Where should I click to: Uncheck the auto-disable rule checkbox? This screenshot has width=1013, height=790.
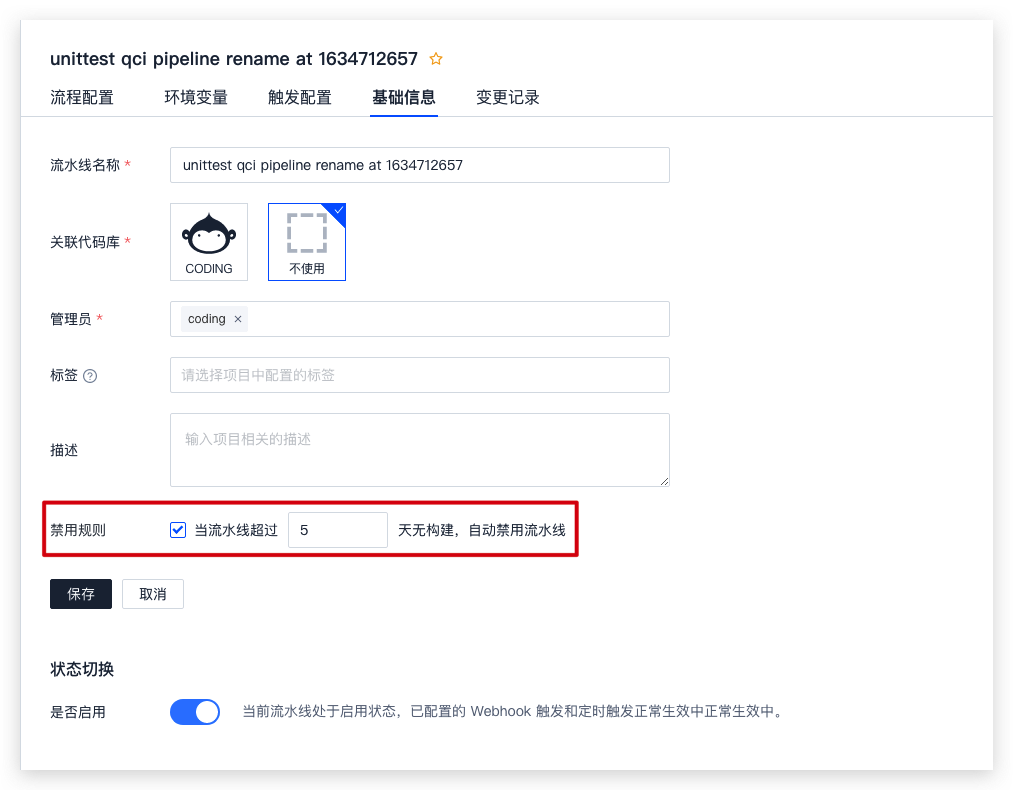click(x=178, y=530)
